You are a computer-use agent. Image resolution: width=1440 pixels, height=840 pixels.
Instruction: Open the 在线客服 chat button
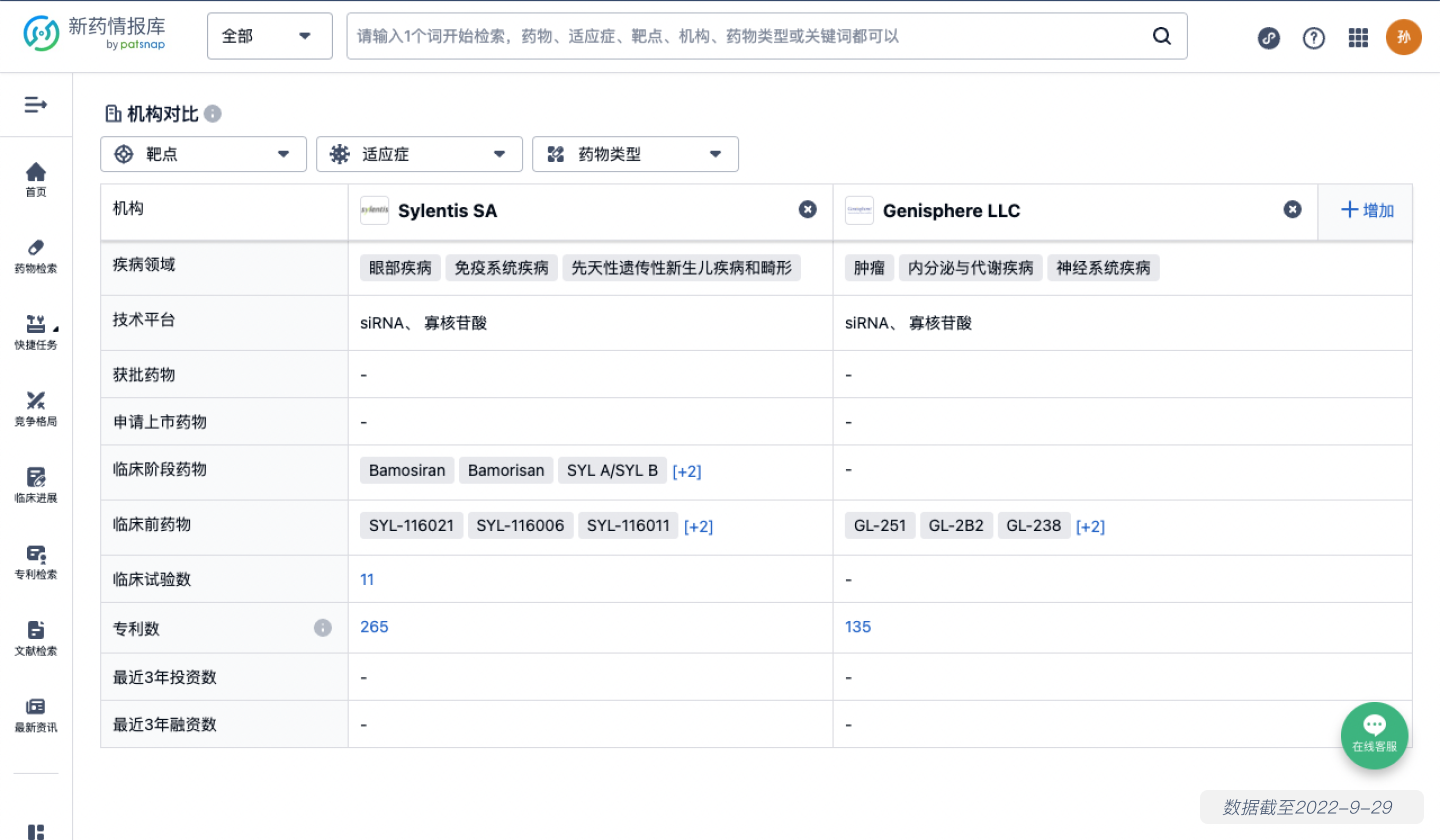coord(1374,735)
